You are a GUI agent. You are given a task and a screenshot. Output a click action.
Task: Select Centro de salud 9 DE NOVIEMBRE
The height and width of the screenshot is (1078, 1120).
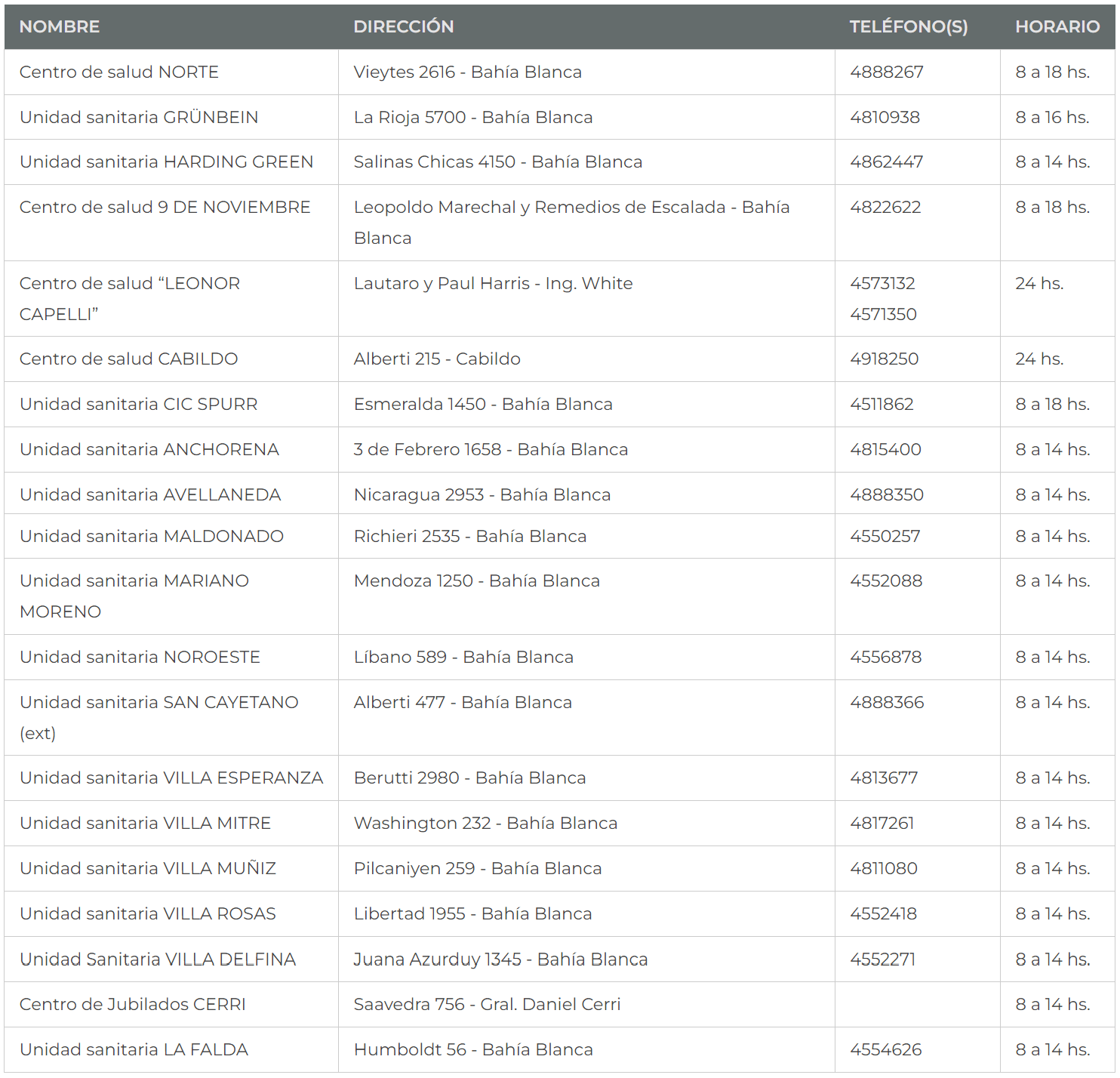click(165, 208)
